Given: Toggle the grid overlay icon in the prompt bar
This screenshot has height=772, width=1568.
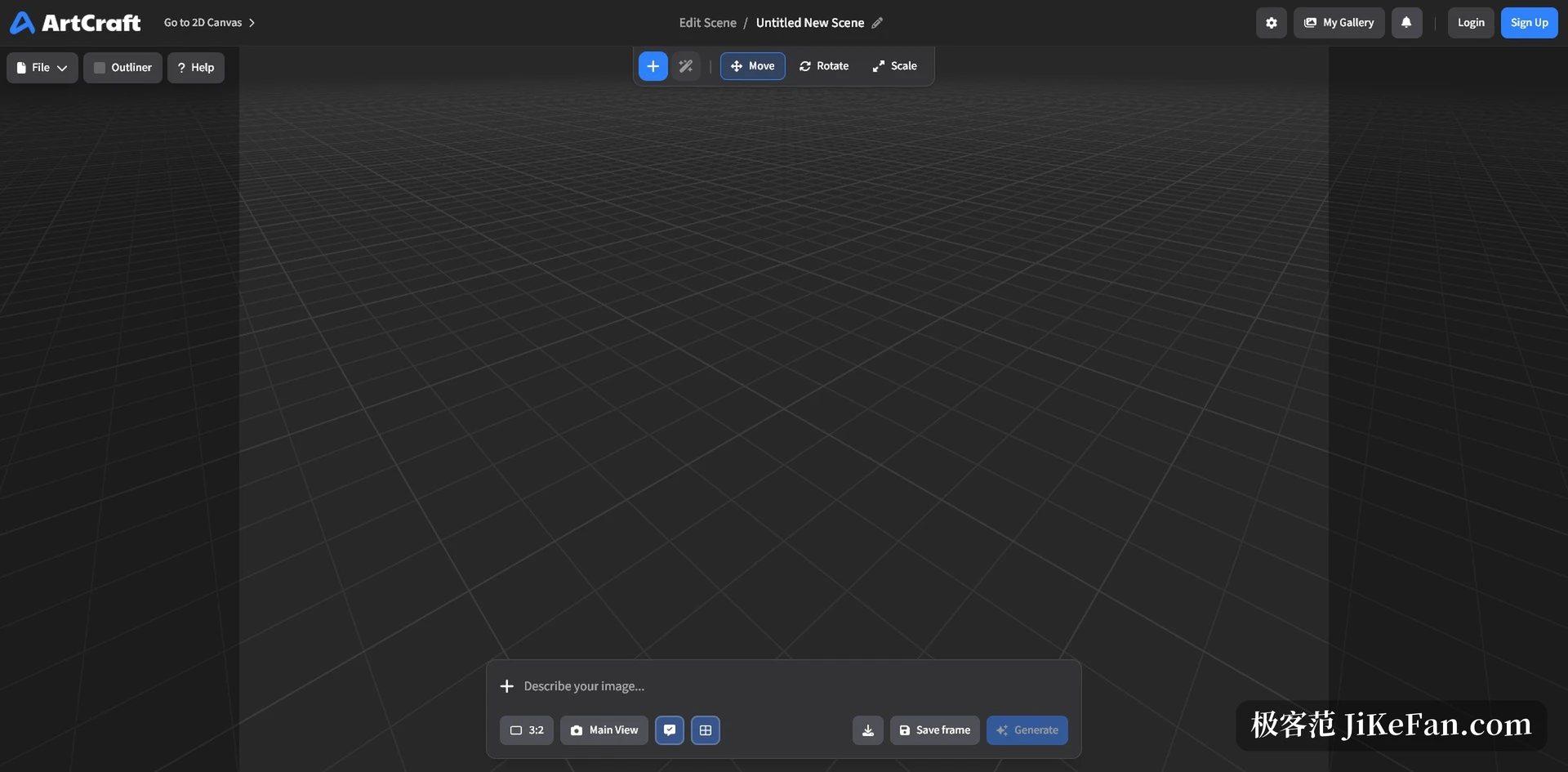Looking at the screenshot, I should (x=706, y=730).
